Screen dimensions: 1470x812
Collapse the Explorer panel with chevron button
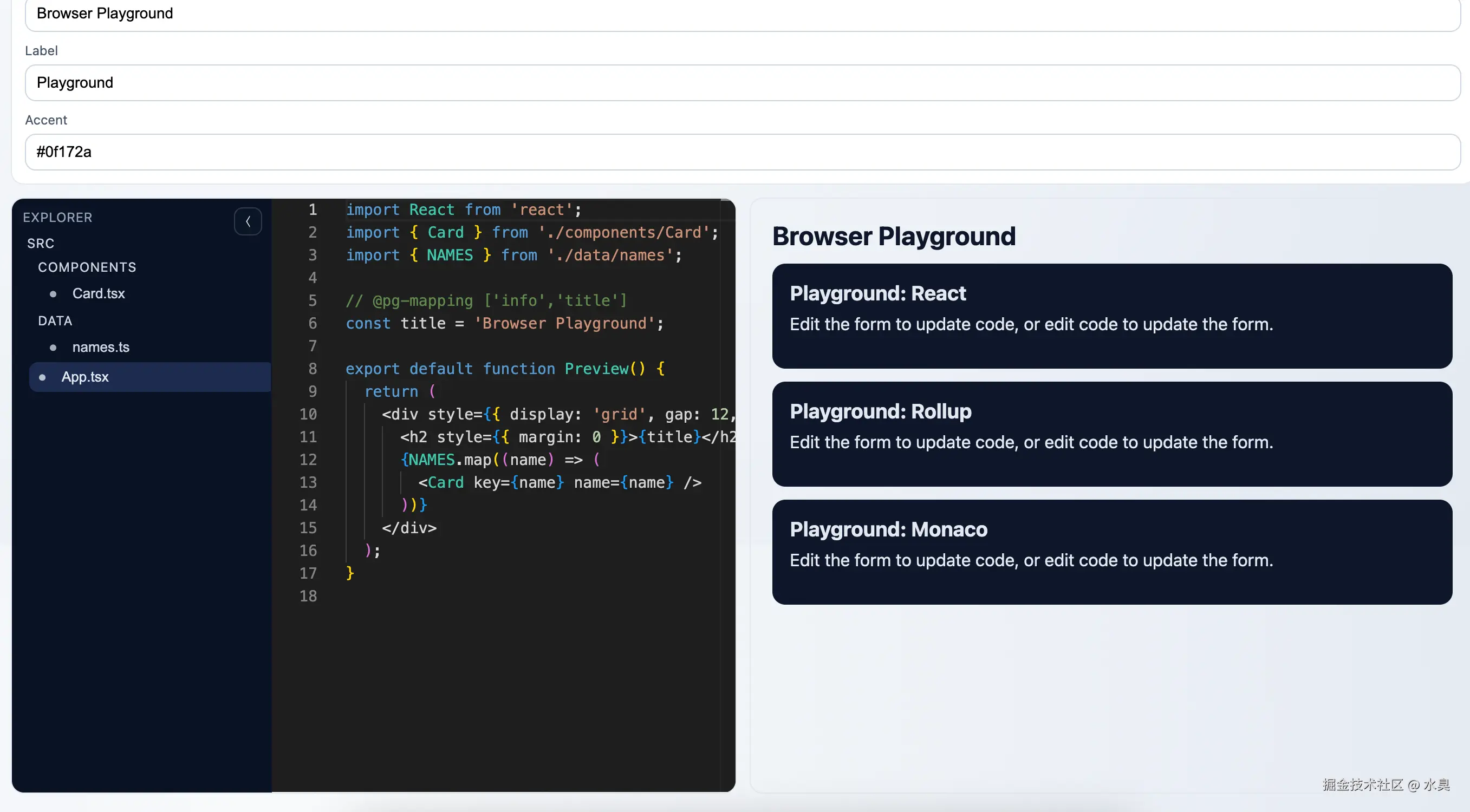pyautogui.click(x=248, y=221)
